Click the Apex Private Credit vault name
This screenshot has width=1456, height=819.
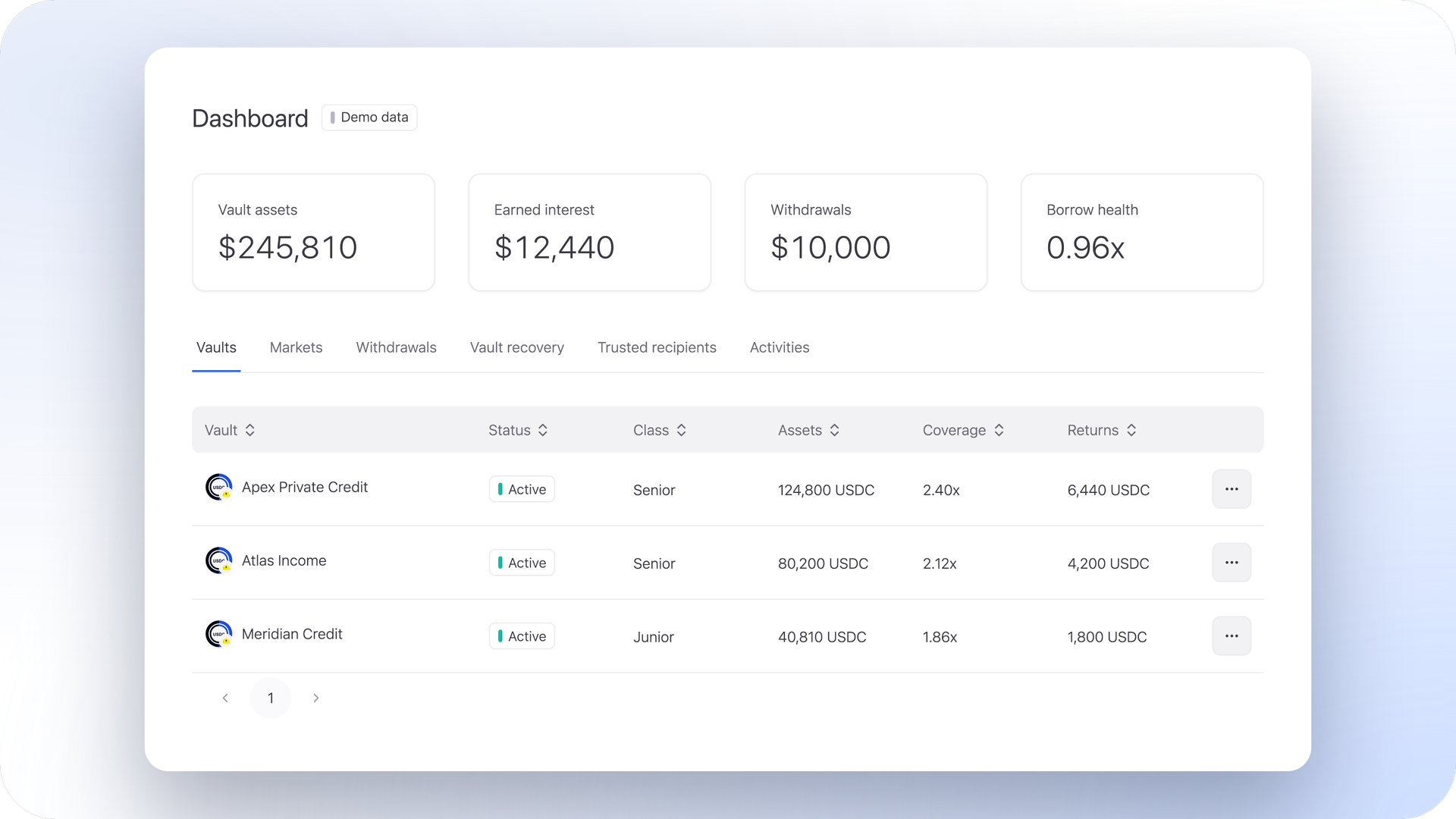[305, 487]
